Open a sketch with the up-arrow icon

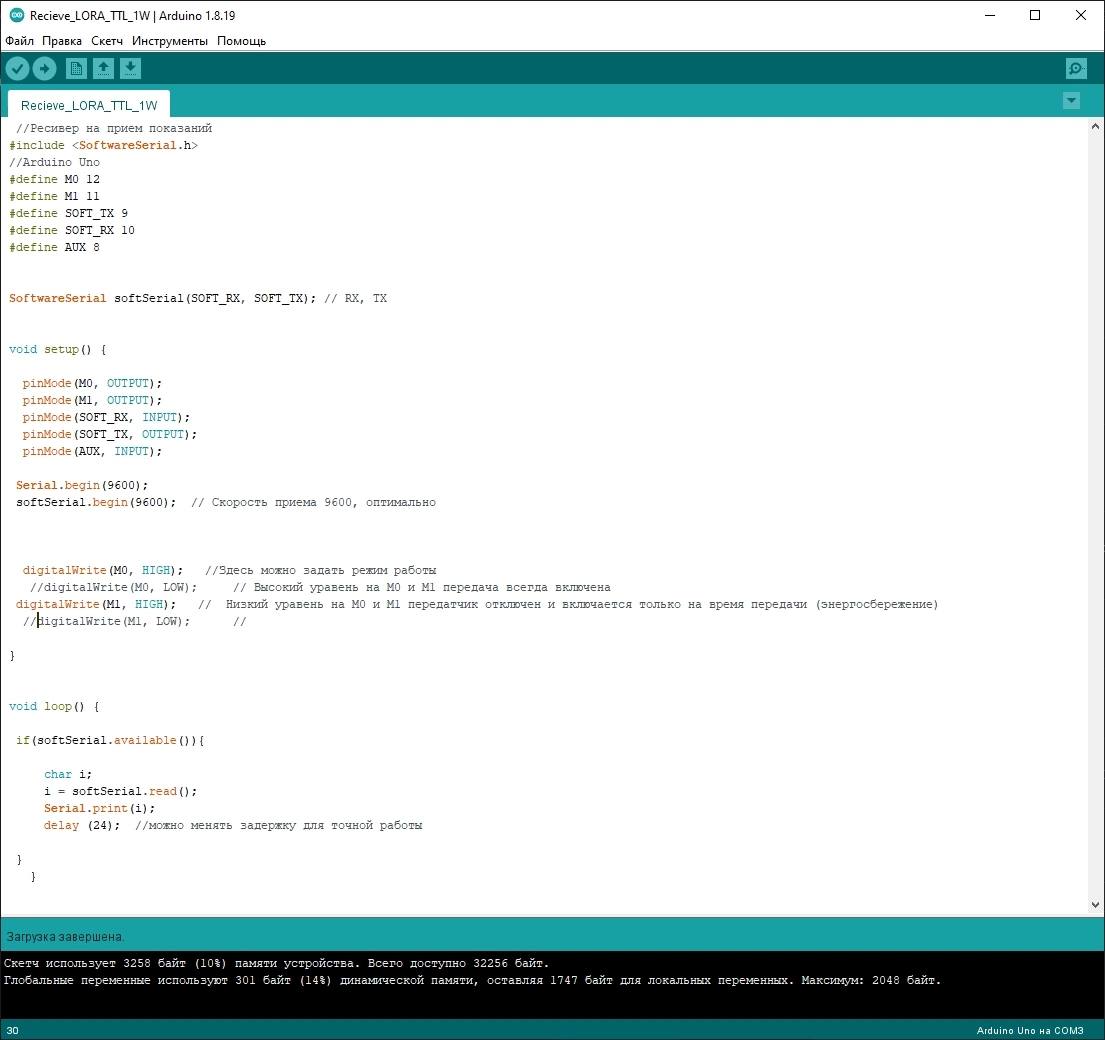103,68
